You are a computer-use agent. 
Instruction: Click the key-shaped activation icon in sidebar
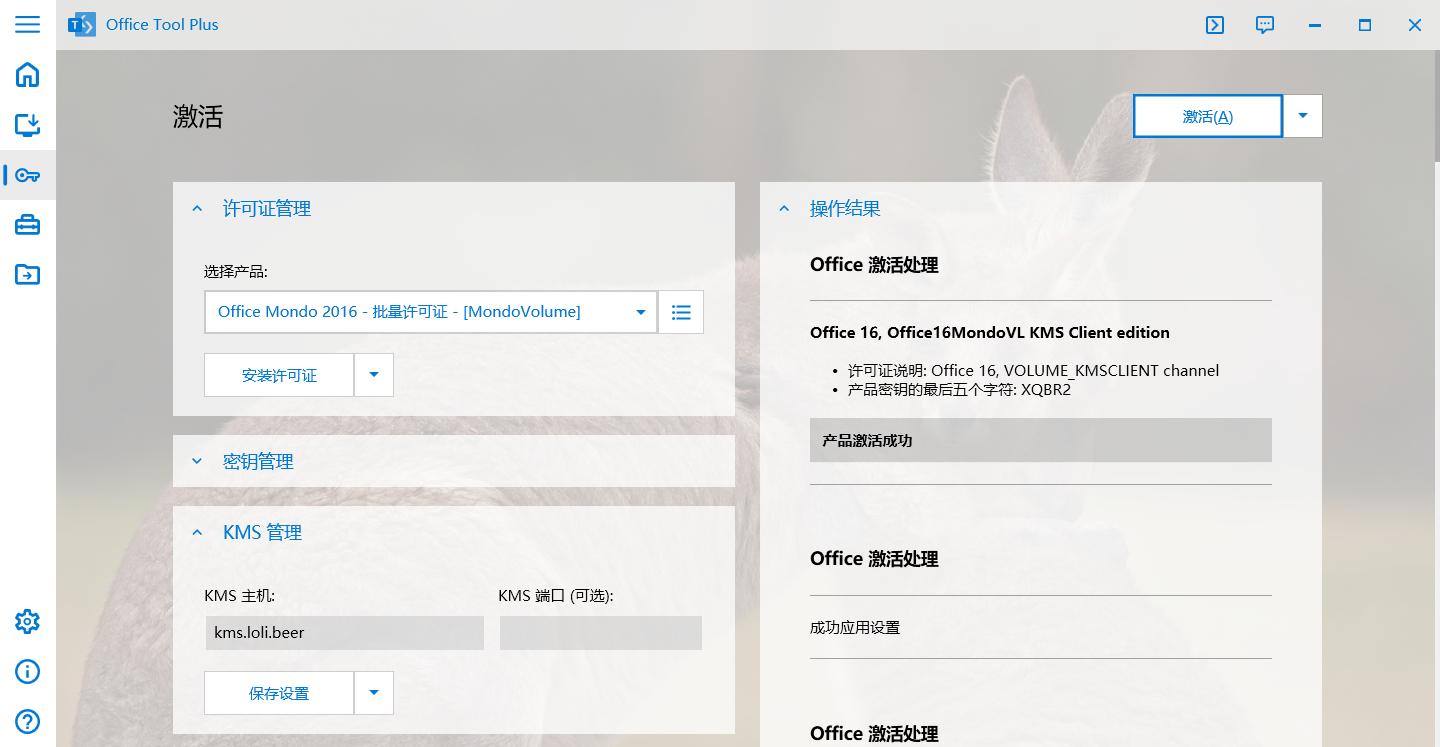27,175
